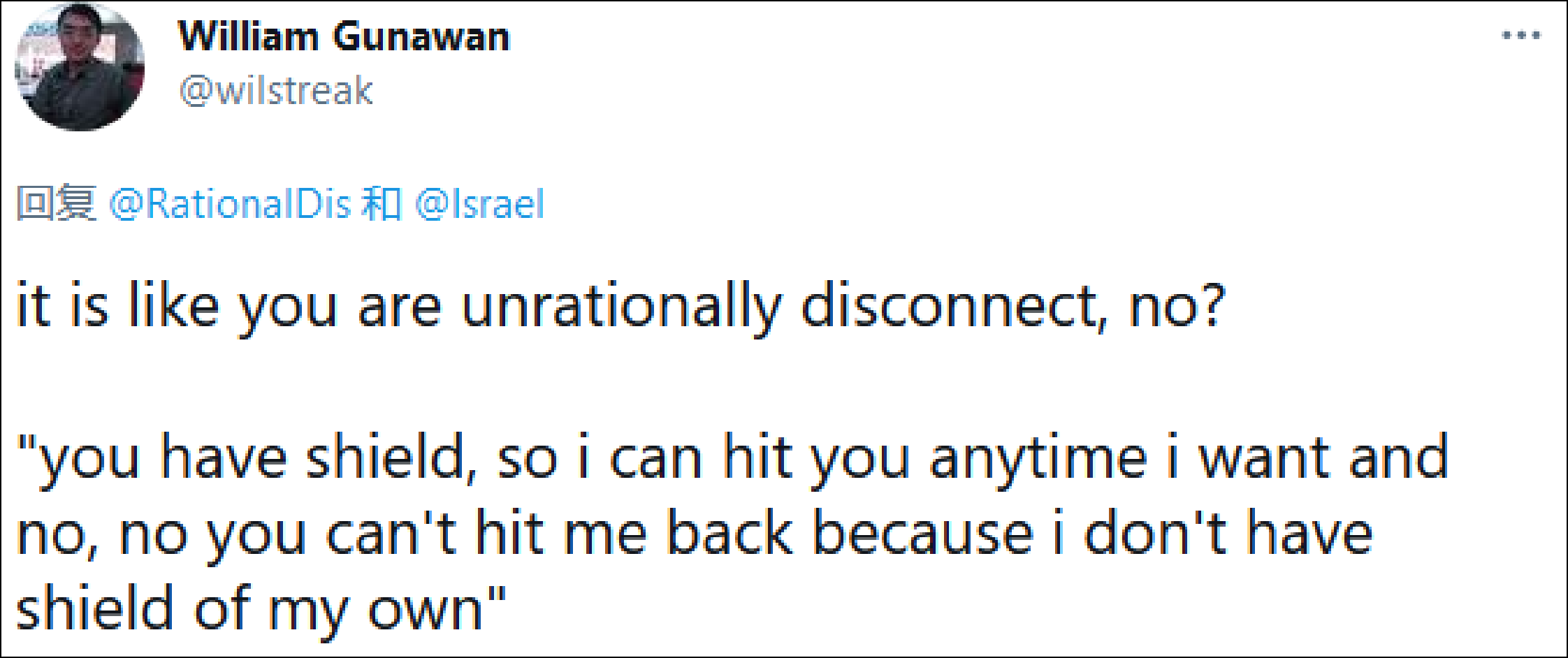Click William Gunawan's profile avatar
Viewport: 1568px width, 658px height.
[80, 68]
